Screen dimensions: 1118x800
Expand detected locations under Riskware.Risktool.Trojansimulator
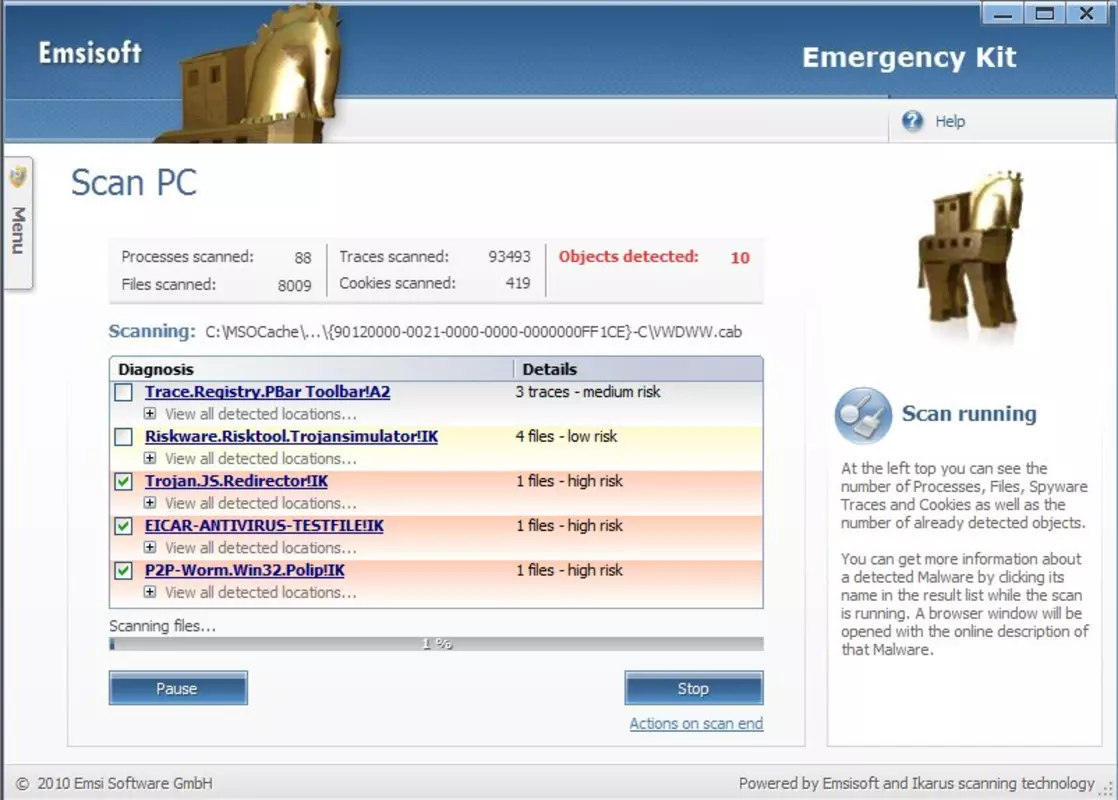(x=150, y=458)
